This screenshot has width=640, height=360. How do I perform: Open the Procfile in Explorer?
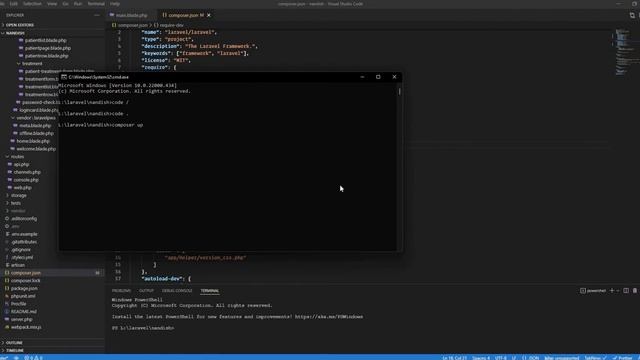coord(18,304)
